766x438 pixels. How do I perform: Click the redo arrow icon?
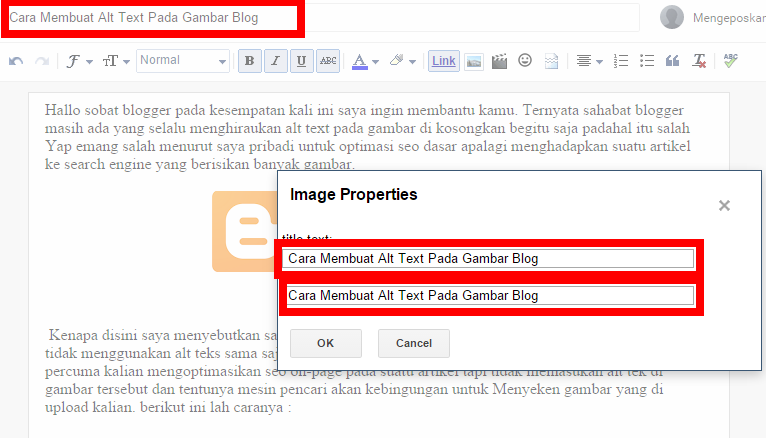[42, 61]
